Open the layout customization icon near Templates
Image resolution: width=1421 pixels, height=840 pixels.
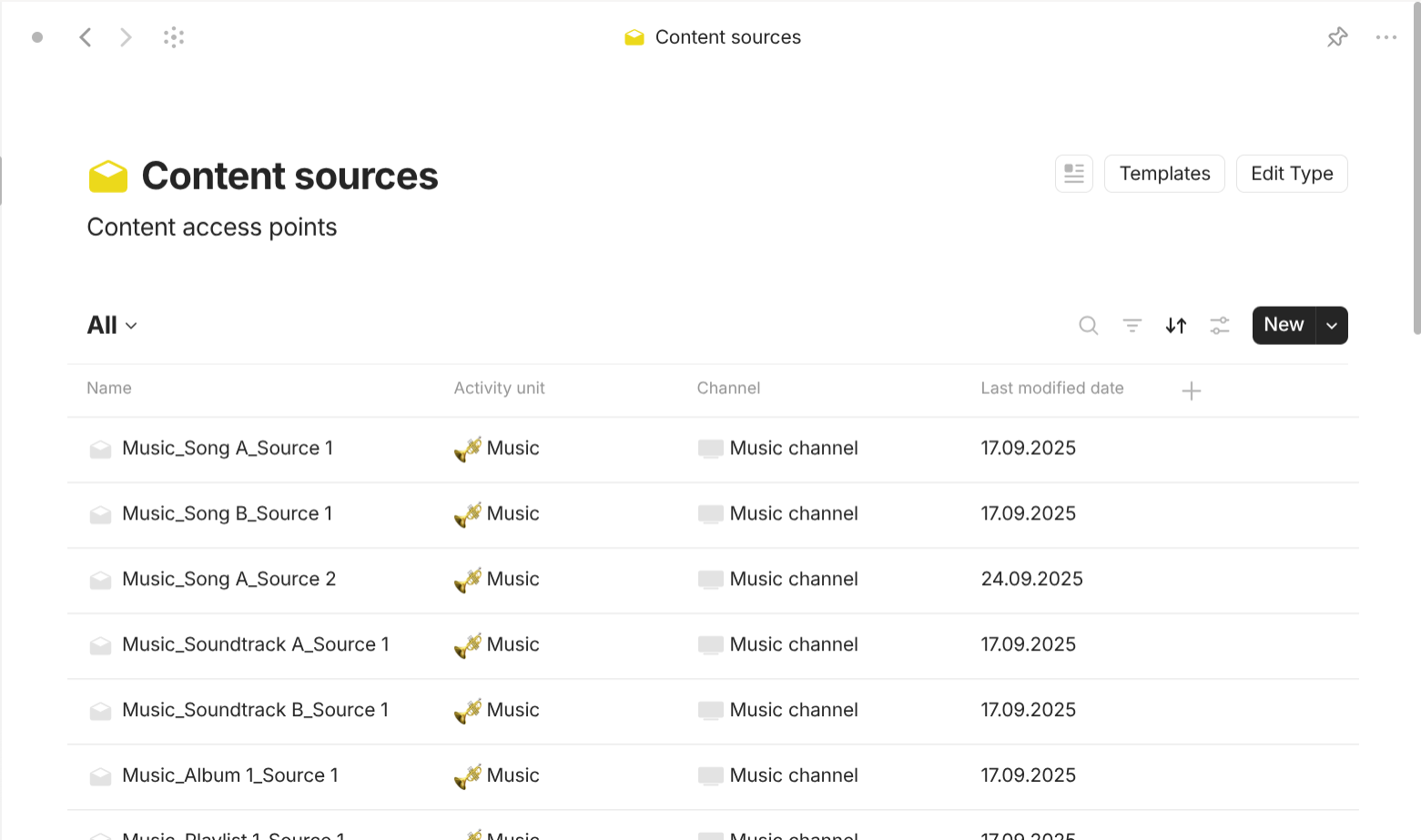tap(1073, 173)
